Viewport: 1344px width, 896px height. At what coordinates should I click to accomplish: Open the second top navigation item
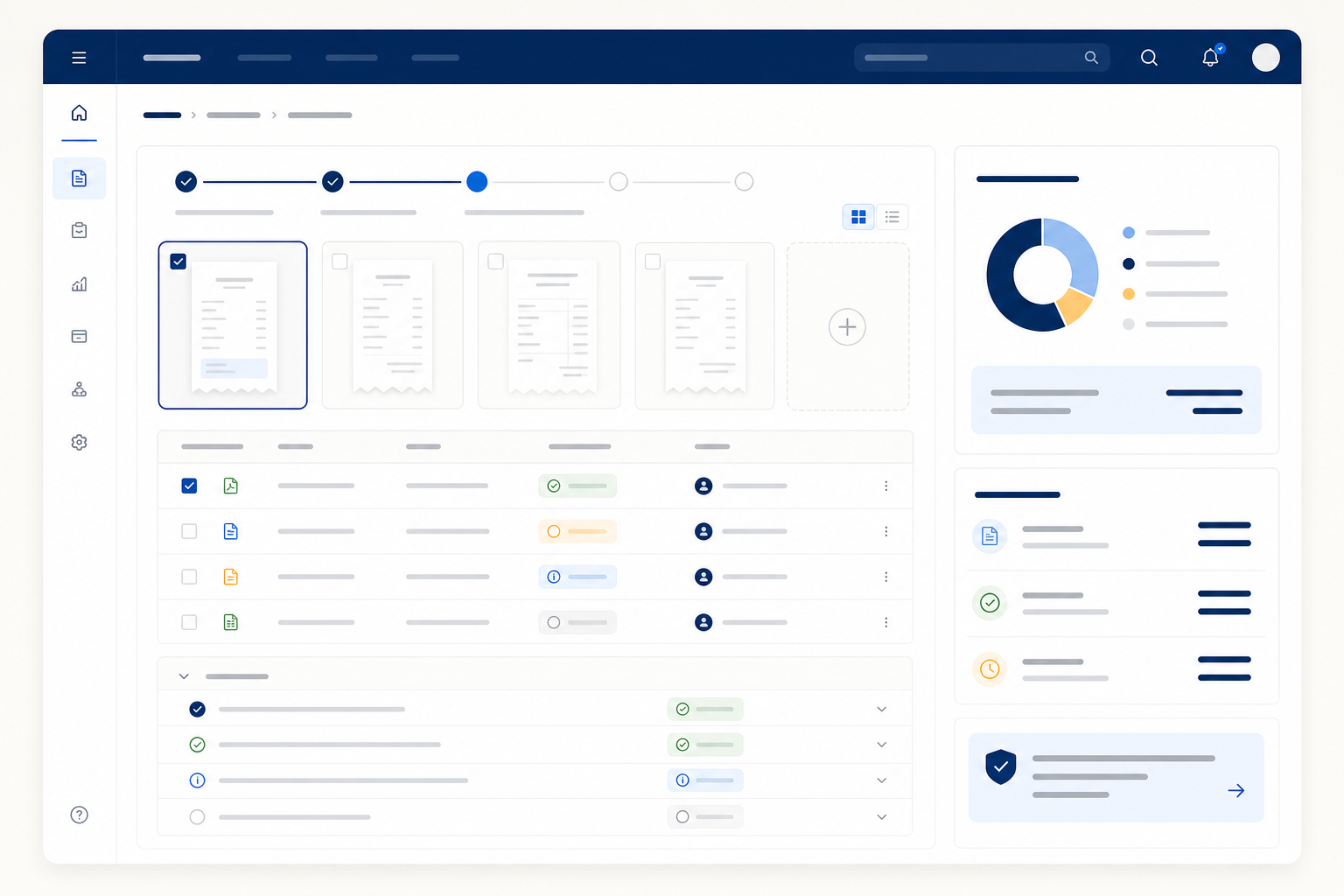point(264,58)
